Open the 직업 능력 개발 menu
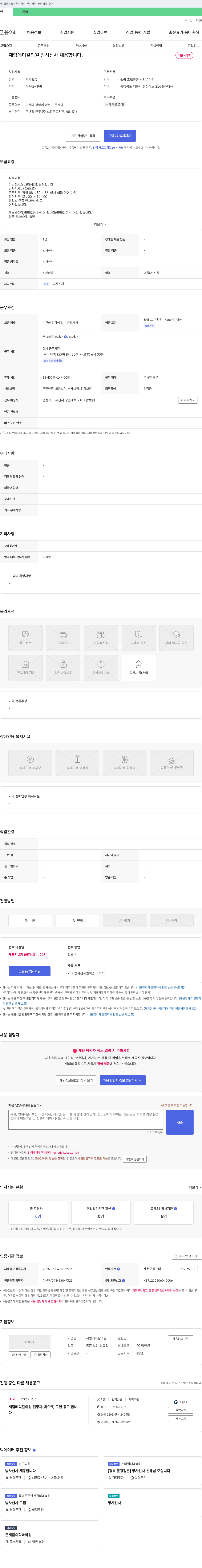The image size is (202, 1568). (138, 32)
